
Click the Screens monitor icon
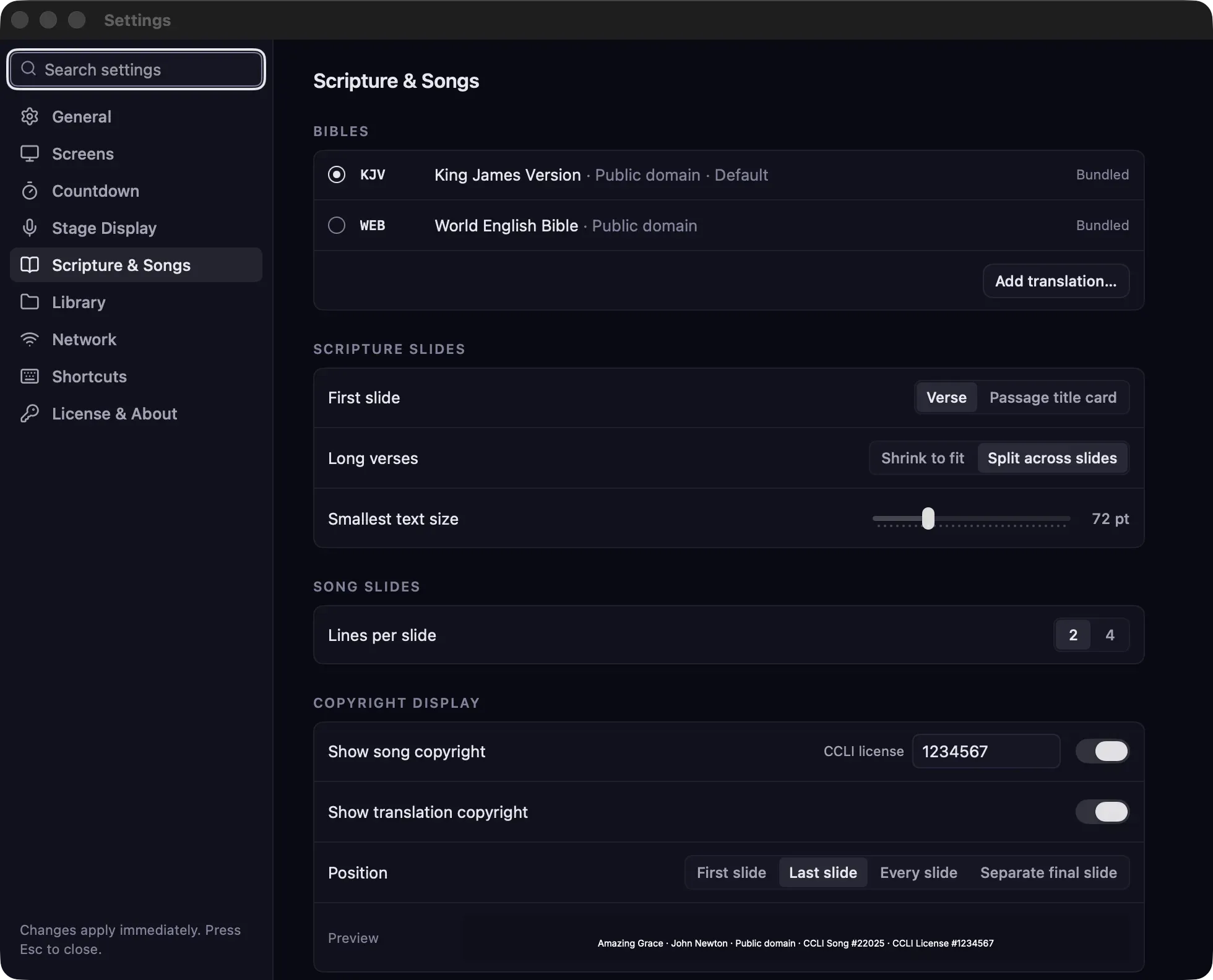click(x=30, y=153)
